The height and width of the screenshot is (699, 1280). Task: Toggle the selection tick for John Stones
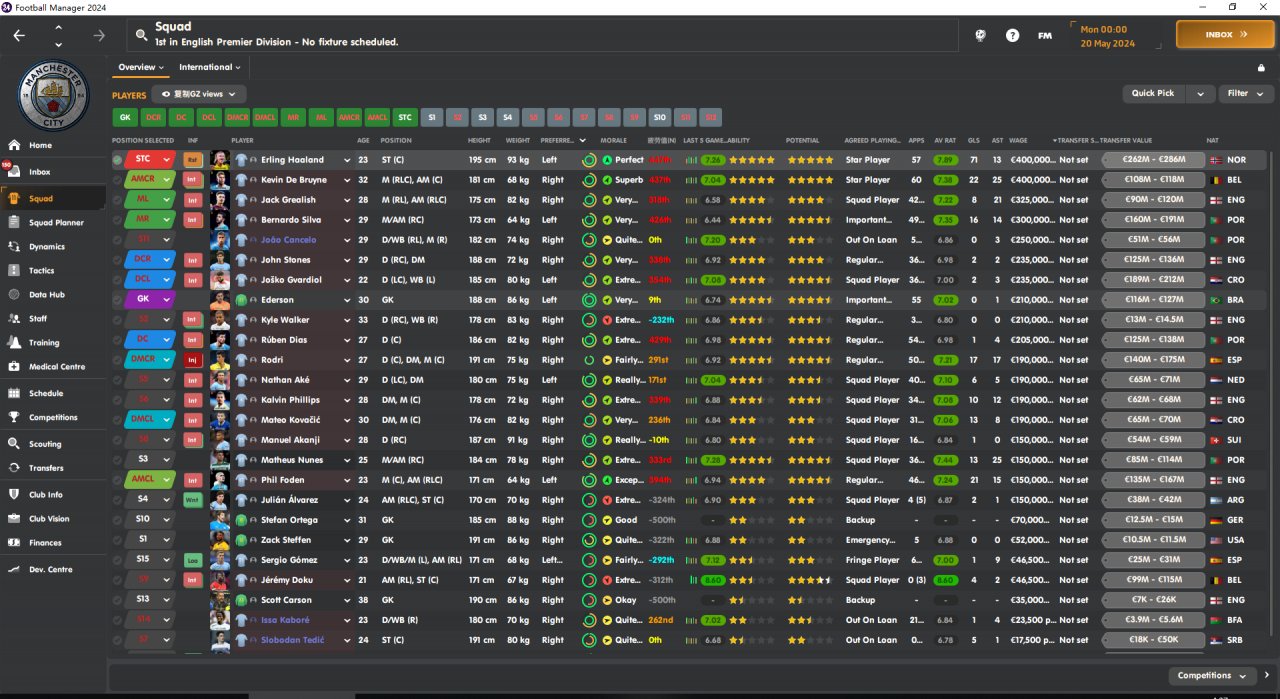(x=117, y=260)
